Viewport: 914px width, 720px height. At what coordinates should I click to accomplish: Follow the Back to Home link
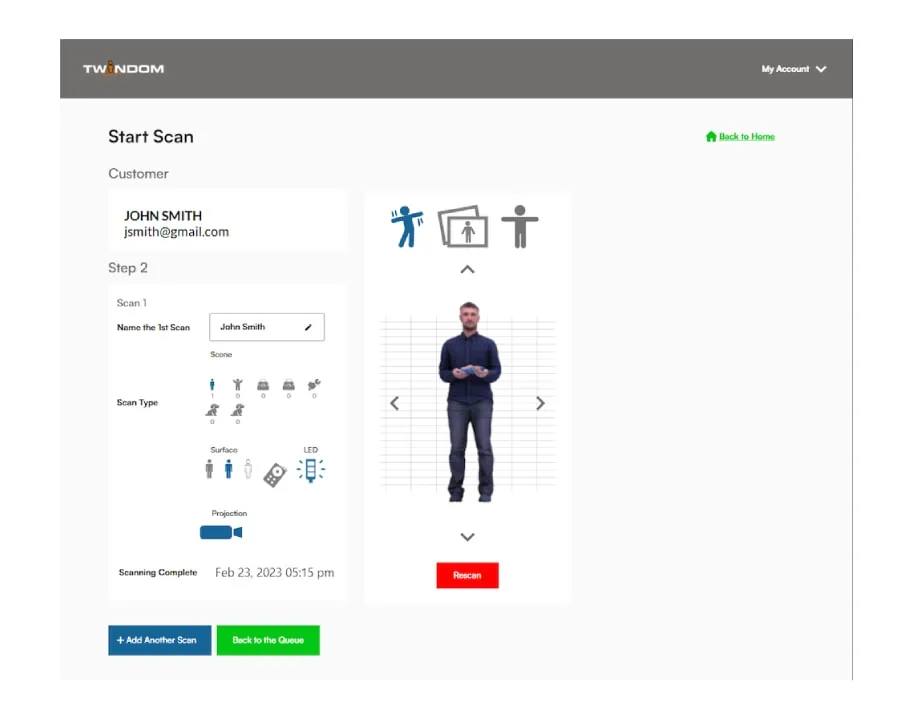tap(747, 136)
